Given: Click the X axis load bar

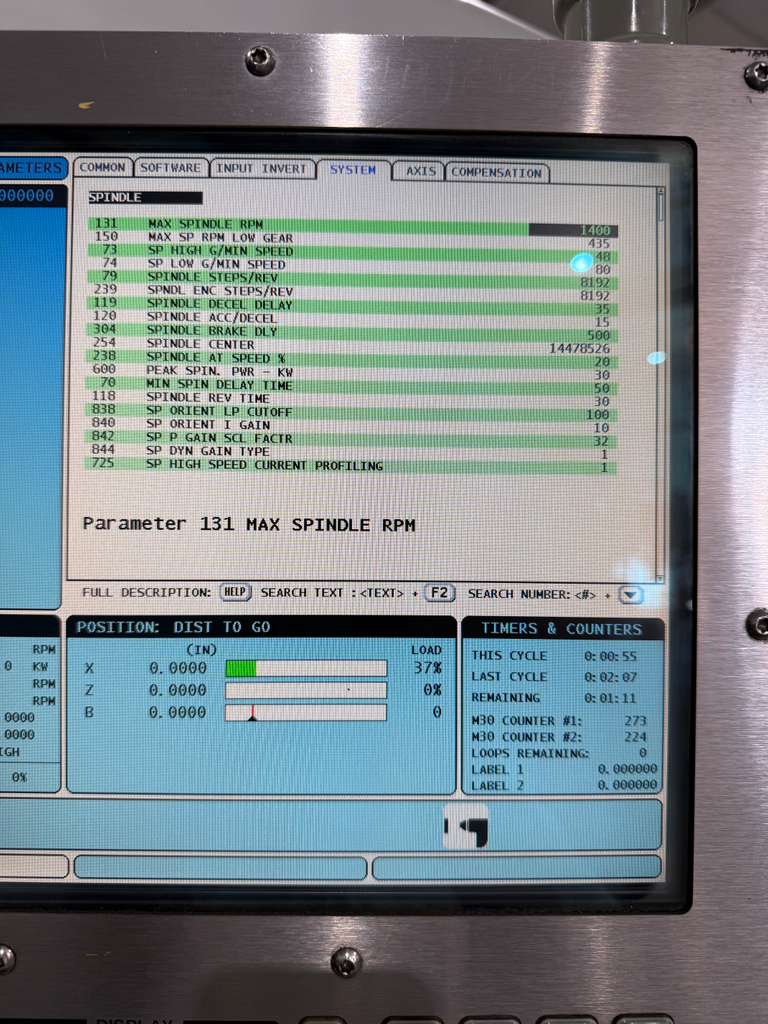Looking at the screenshot, I should pyautogui.click(x=305, y=668).
